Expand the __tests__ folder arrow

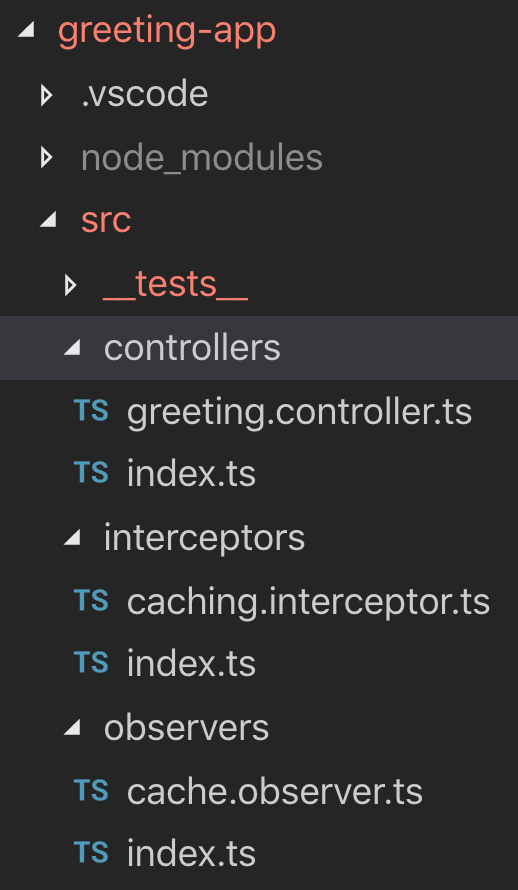click(70, 285)
